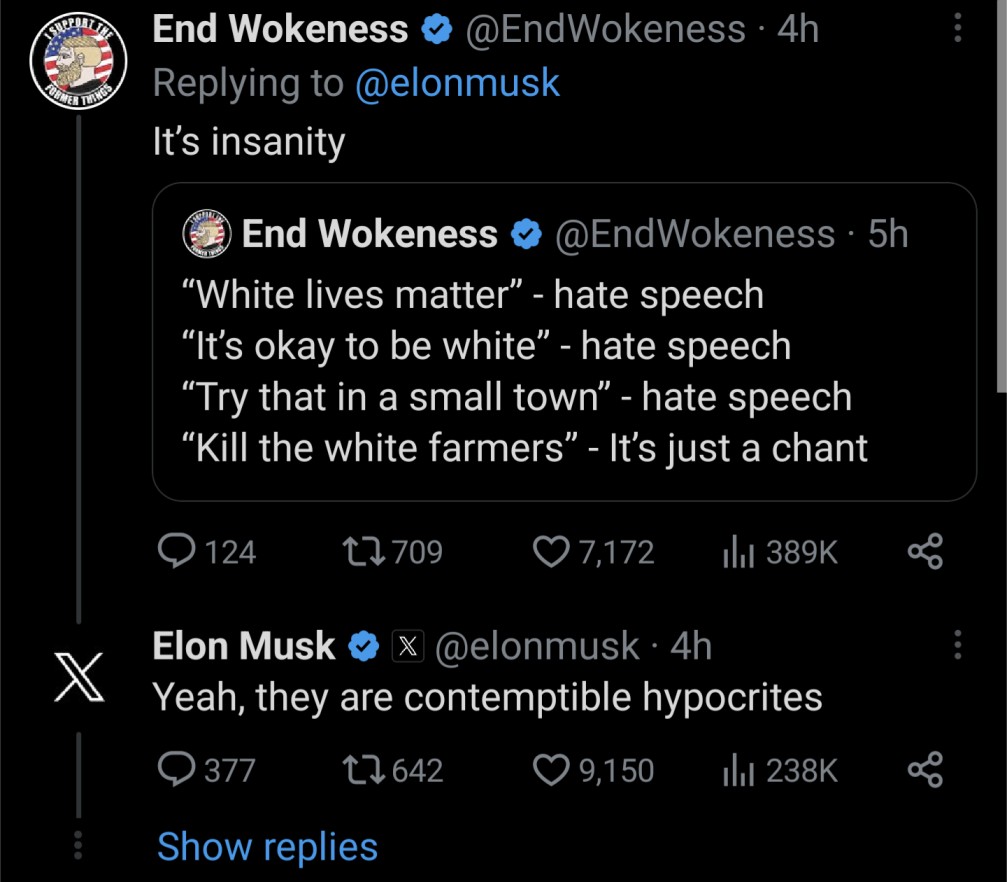Click the Elon Musk display name
This screenshot has width=1007, height=882.
(243, 646)
